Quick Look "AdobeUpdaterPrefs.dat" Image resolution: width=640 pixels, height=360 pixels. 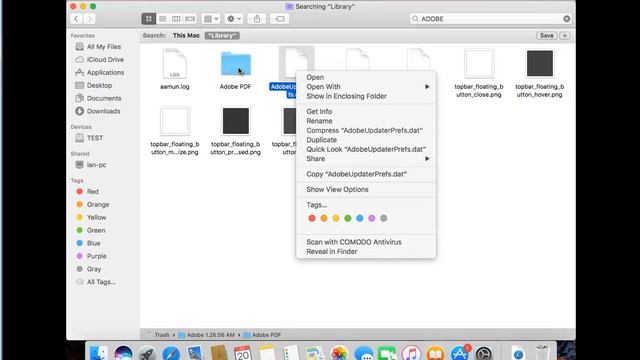click(366, 149)
